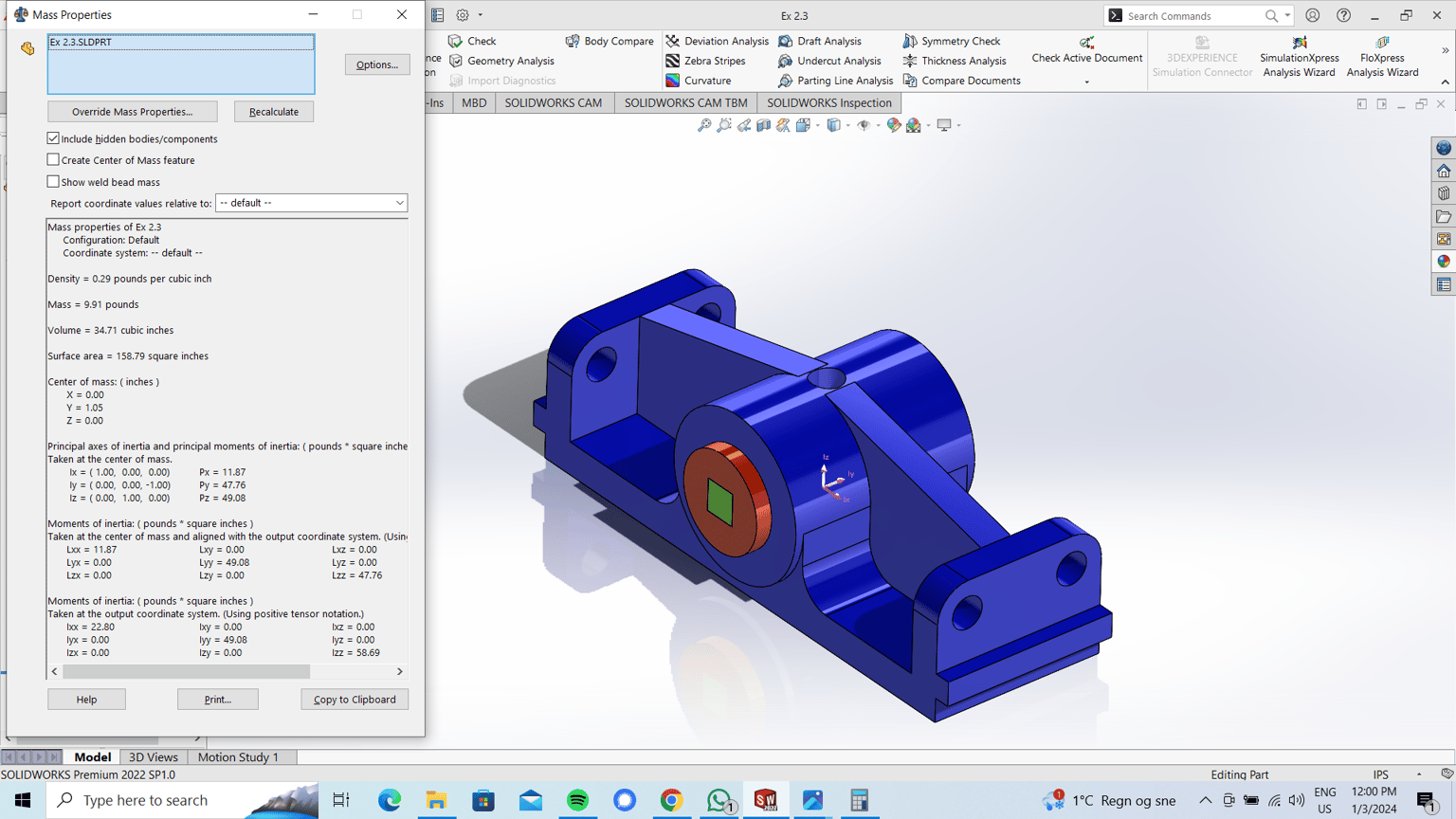Click the Recalculate button
1456x819 pixels.
[x=274, y=112]
